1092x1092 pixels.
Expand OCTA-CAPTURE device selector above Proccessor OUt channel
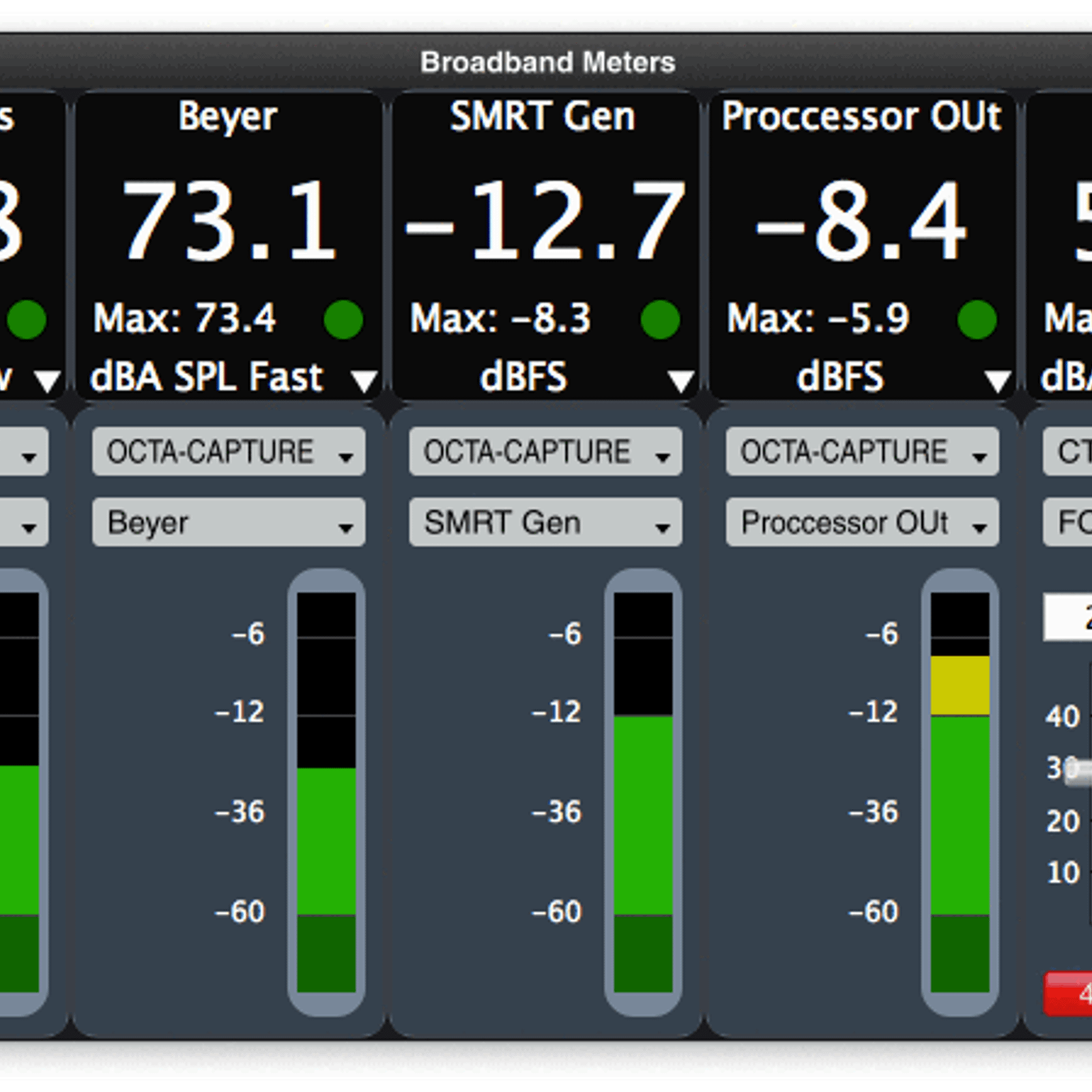pyautogui.click(x=862, y=452)
